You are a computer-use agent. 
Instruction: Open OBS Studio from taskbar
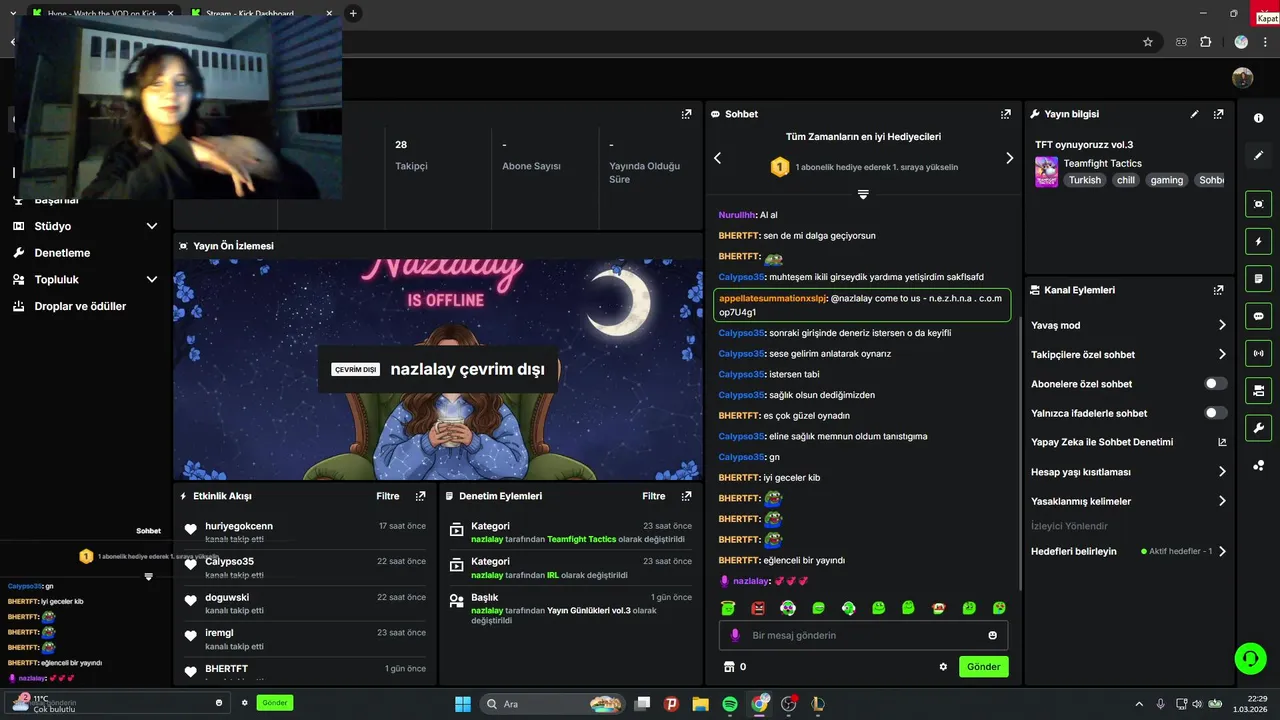[789, 704]
